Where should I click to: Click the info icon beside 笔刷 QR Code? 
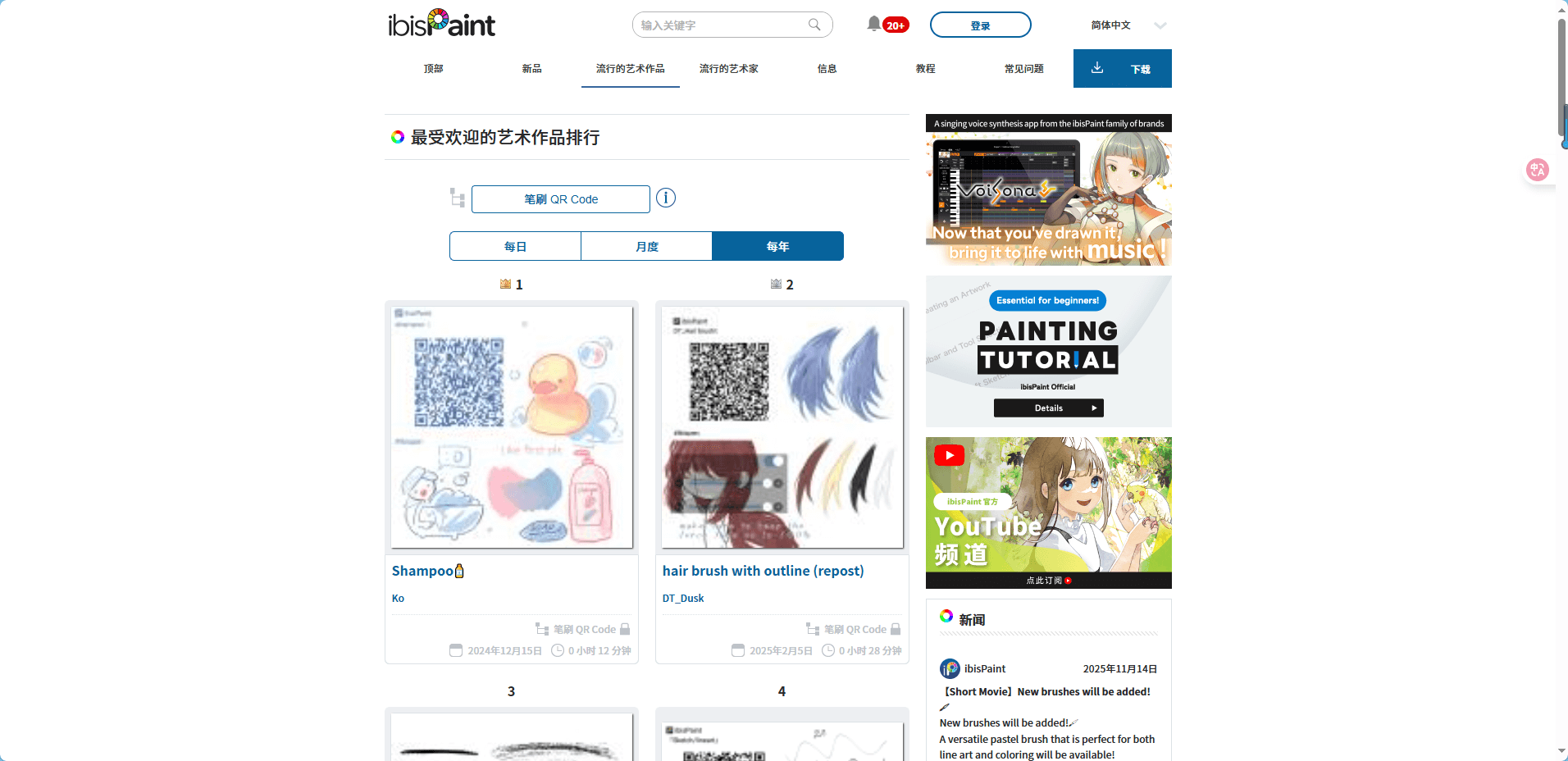pyautogui.click(x=665, y=198)
